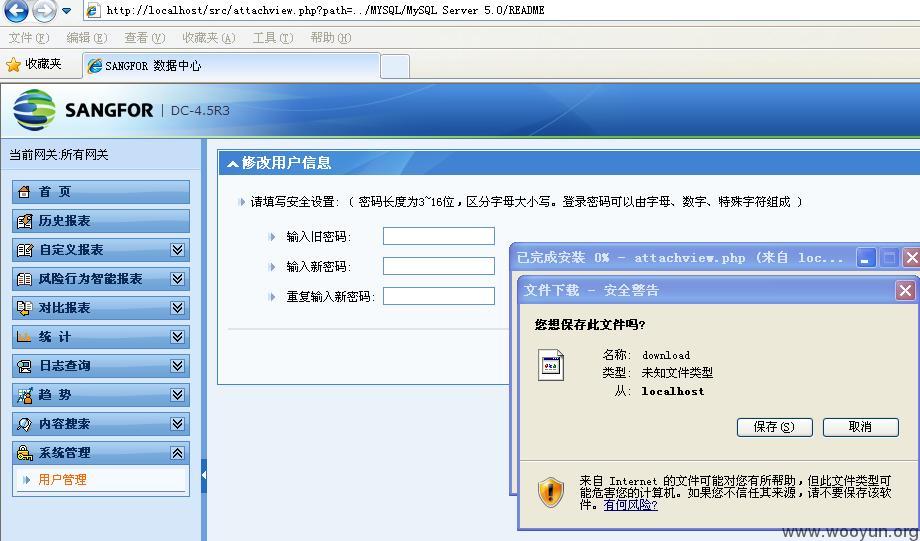Image resolution: width=920 pixels, height=541 pixels.
Task: Click 保存(S) in the download dialog
Action: click(x=774, y=427)
